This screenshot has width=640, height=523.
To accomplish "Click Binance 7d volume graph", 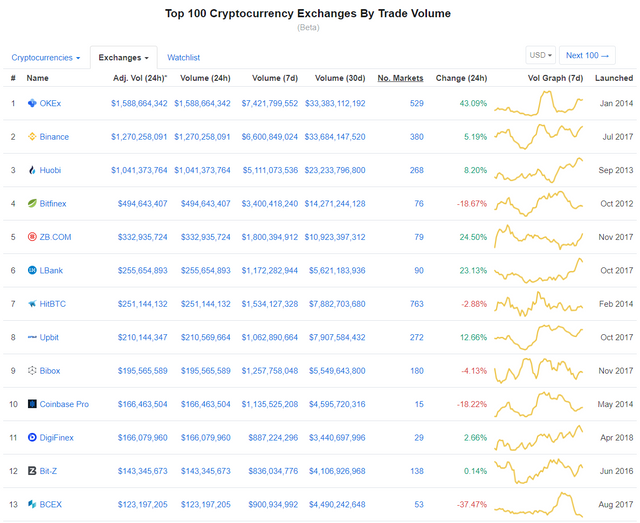I will pyautogui.click(x=538, y=137).
